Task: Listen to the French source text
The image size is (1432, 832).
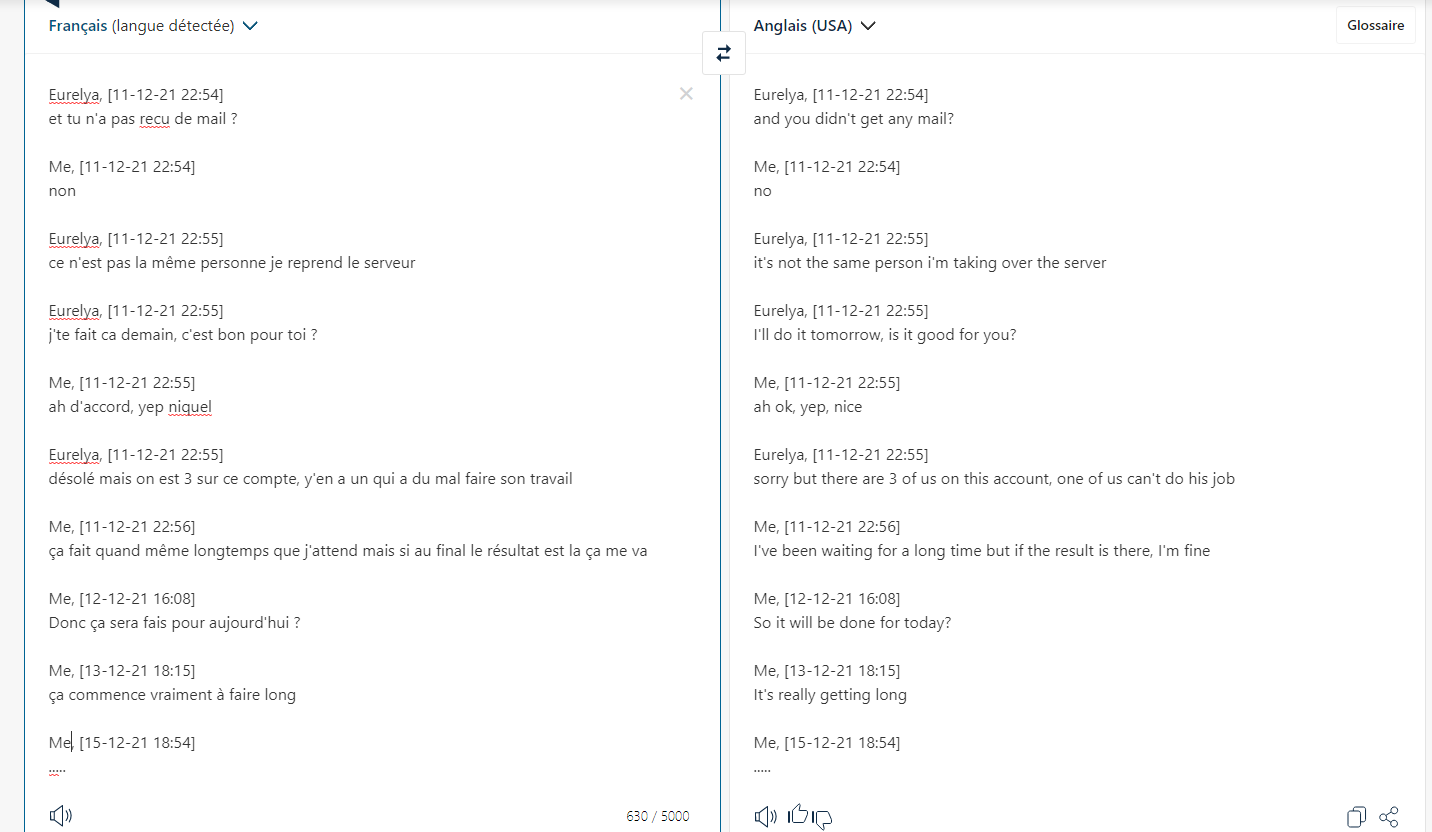Action: (61, 816)
